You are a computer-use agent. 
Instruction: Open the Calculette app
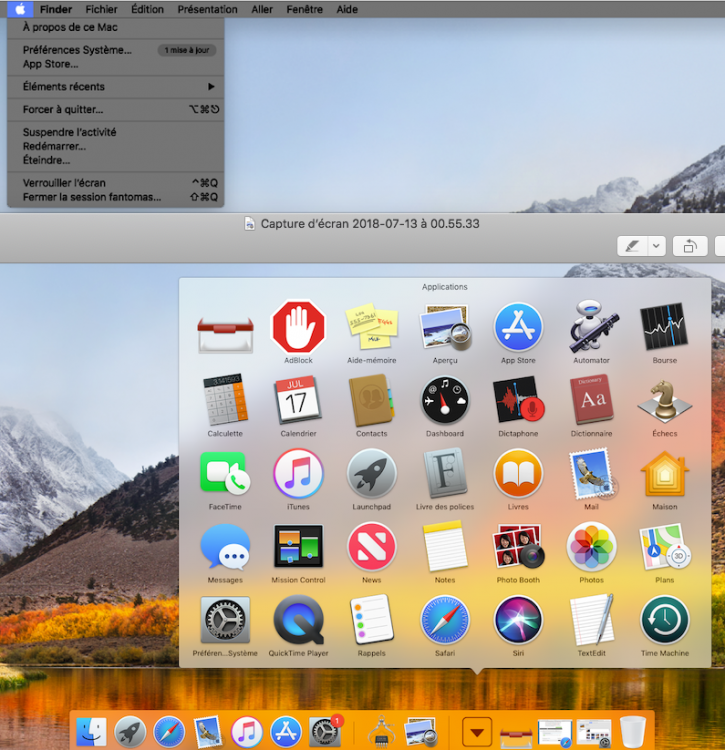click(225, 400)
